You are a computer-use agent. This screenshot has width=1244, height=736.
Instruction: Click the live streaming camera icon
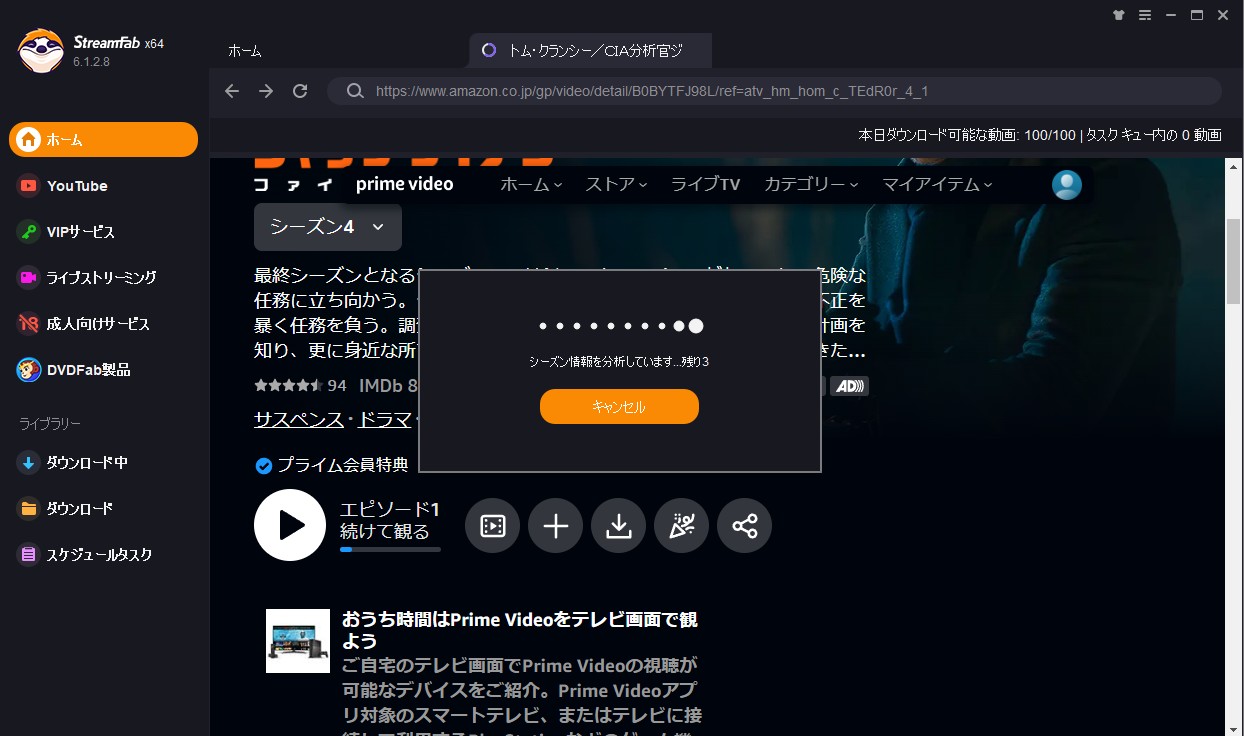point(28,278)
